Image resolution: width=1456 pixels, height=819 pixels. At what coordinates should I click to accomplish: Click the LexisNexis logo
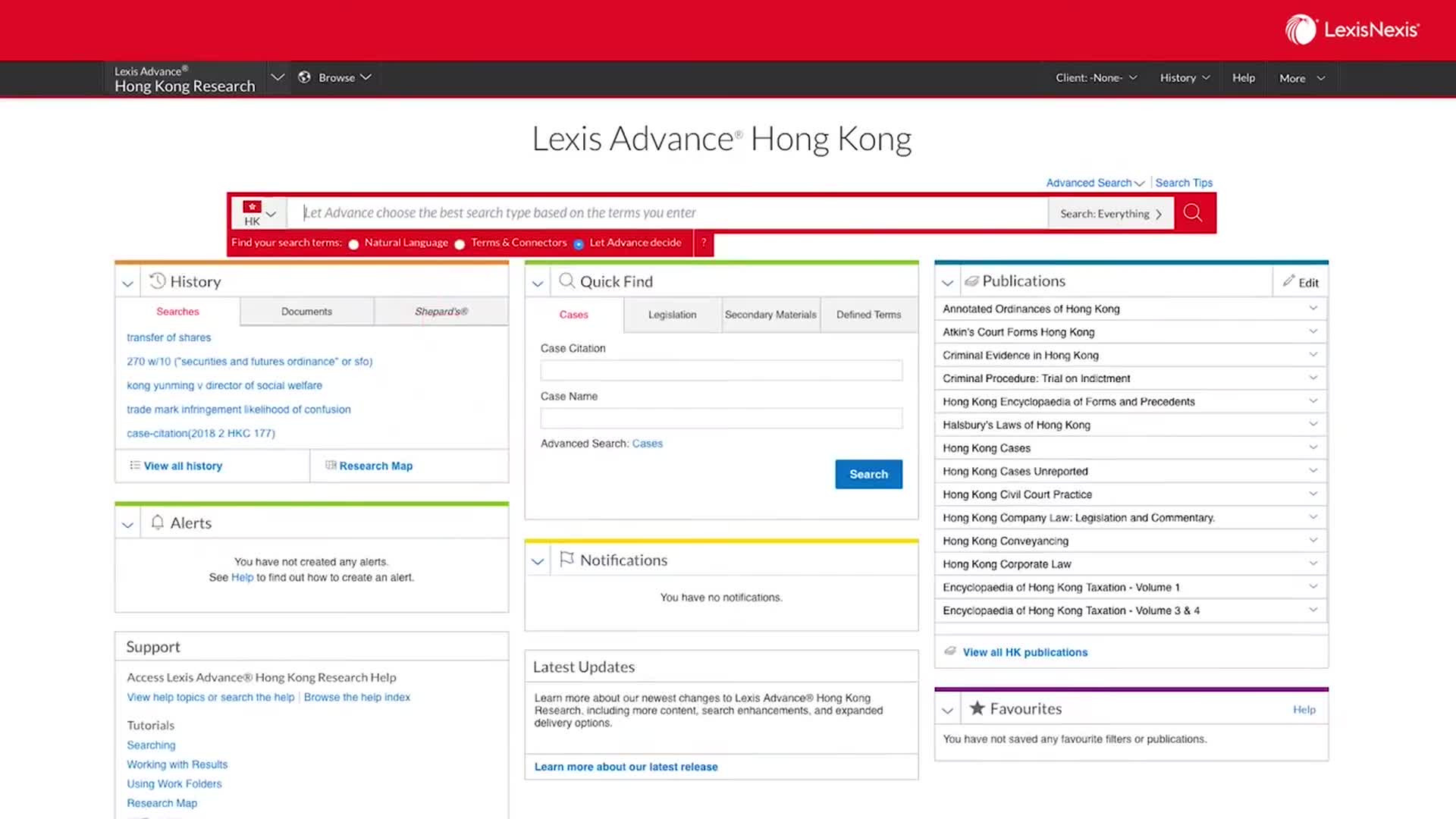click(1352, 30)
